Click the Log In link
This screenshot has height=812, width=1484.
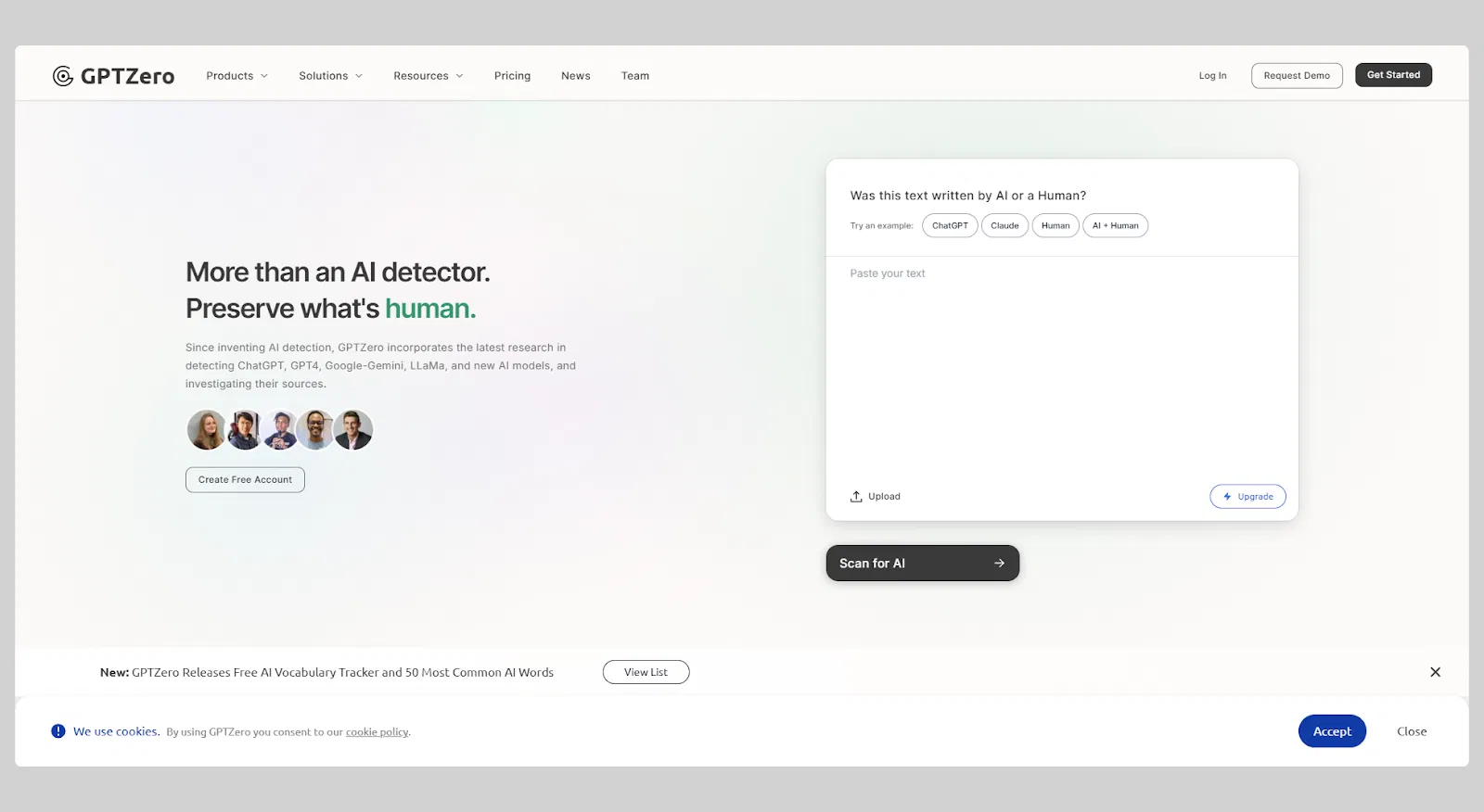(x=1213, y=76)
